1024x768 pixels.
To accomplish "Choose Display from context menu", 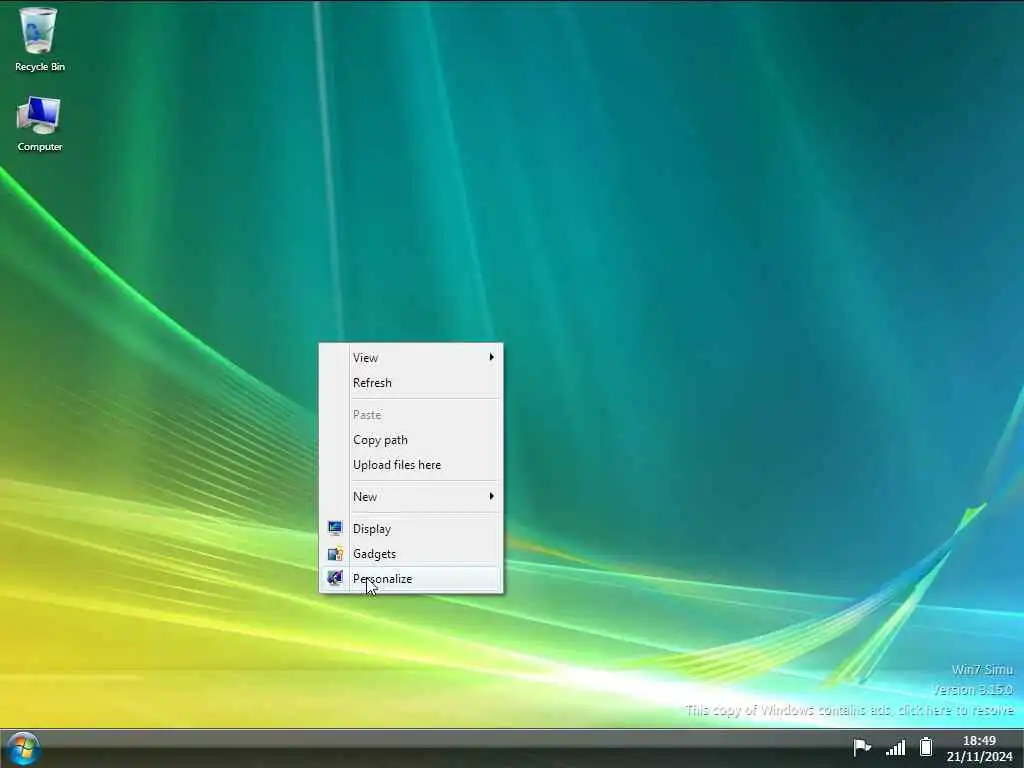I will pyautogui.click(x=411, y=529).
